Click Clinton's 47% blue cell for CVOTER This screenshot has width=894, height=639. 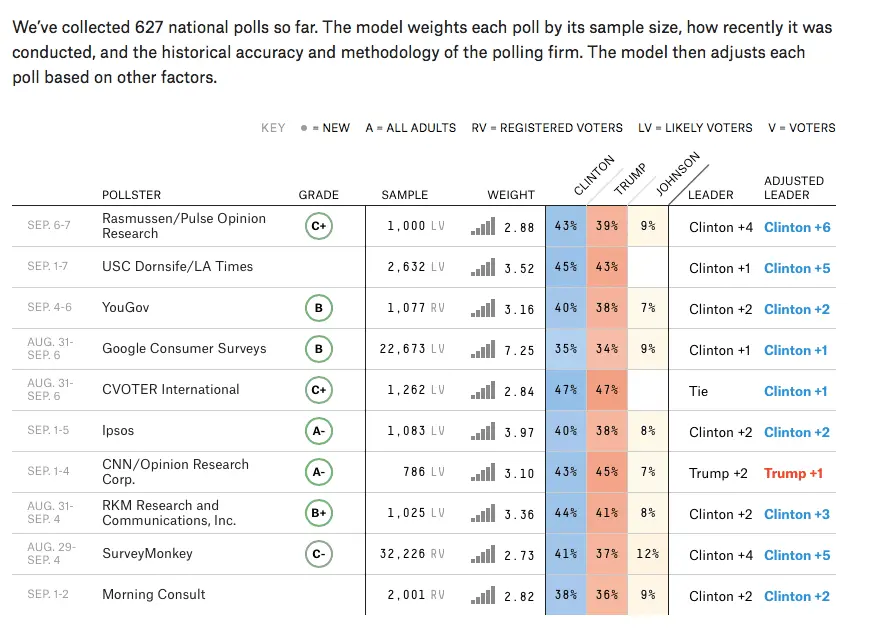(566, 391)
